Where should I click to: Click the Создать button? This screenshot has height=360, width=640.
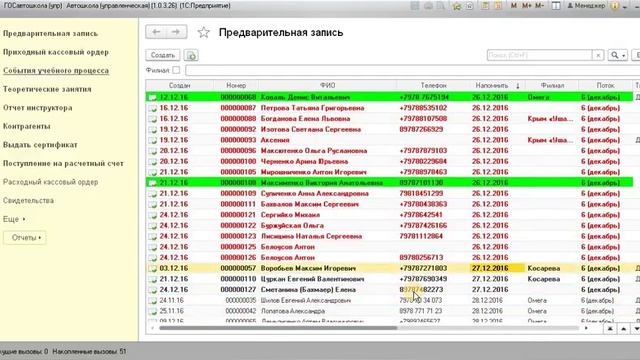point(163,55)
